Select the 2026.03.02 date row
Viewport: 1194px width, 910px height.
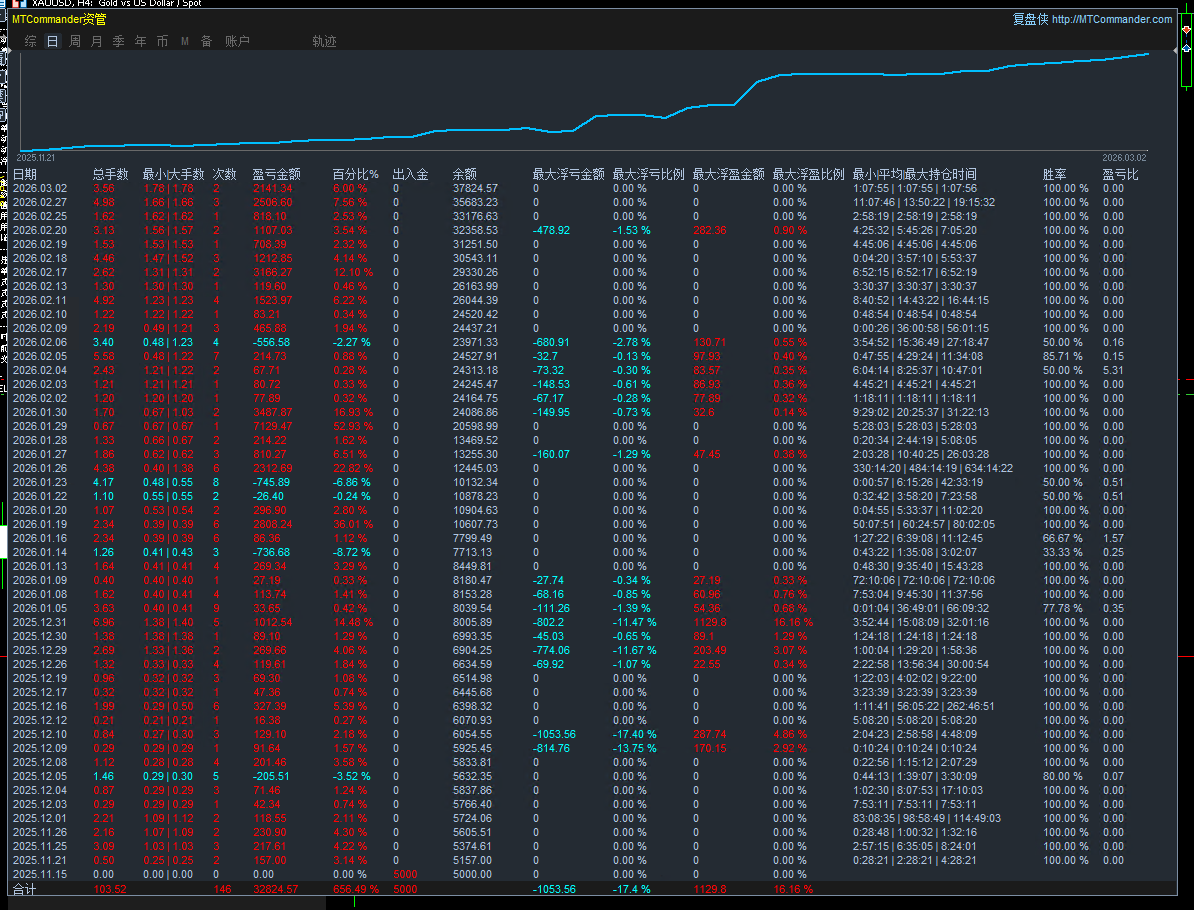[40, 188]
